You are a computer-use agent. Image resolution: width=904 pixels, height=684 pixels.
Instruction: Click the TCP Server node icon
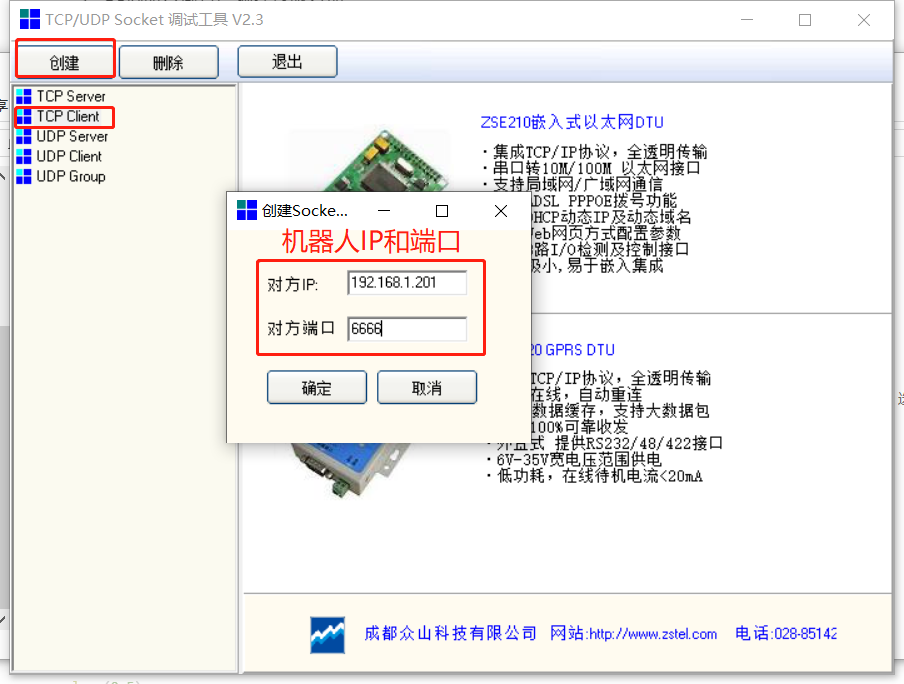click(24, 96)
